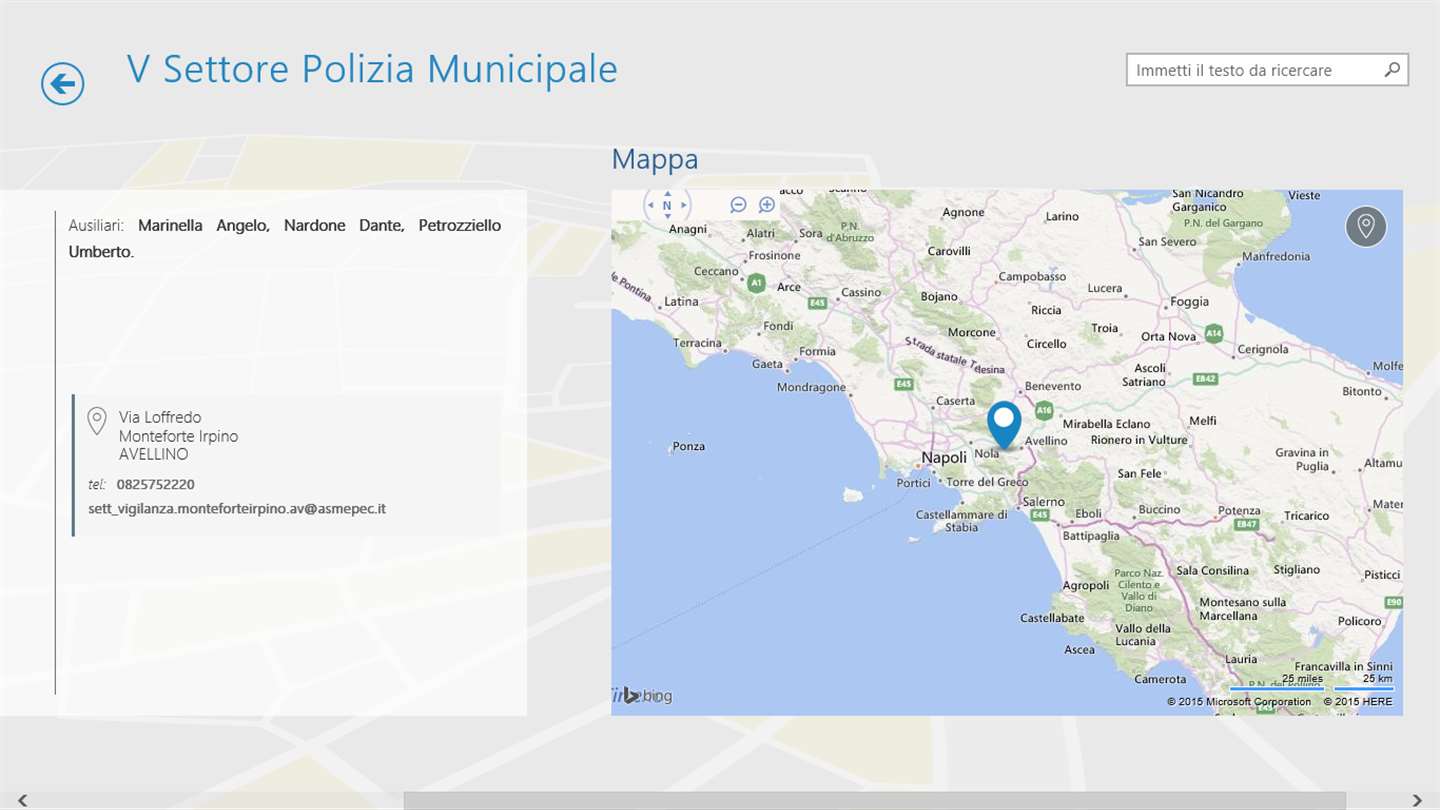Click the name "Marinella Angelo"

tap(204, 226)
